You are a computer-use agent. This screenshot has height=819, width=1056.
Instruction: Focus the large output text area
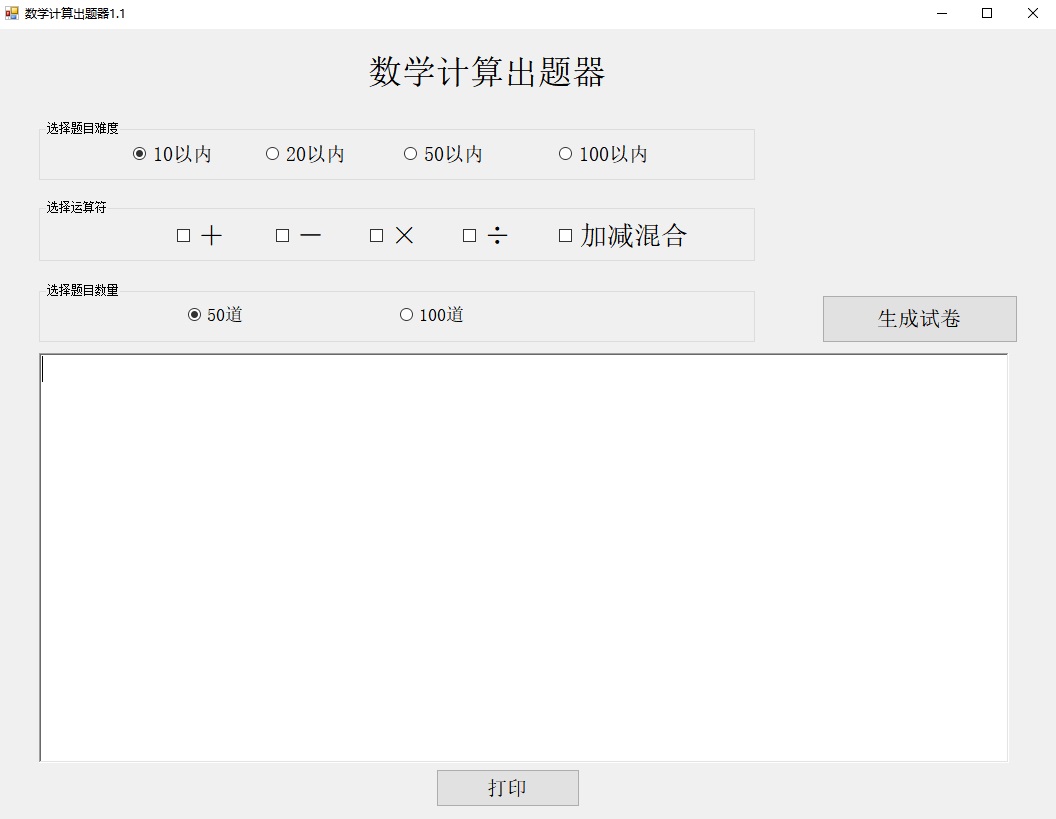point(524,558)
